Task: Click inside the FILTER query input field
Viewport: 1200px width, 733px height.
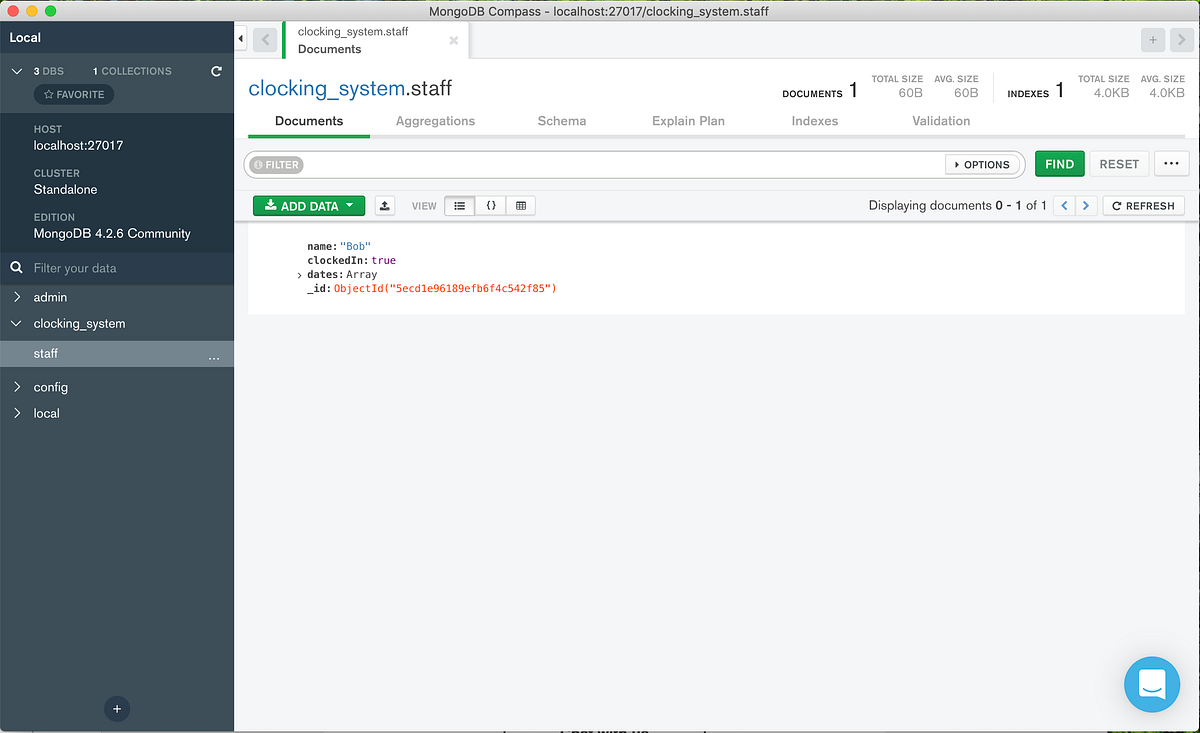Action: [x=600, y=163]
